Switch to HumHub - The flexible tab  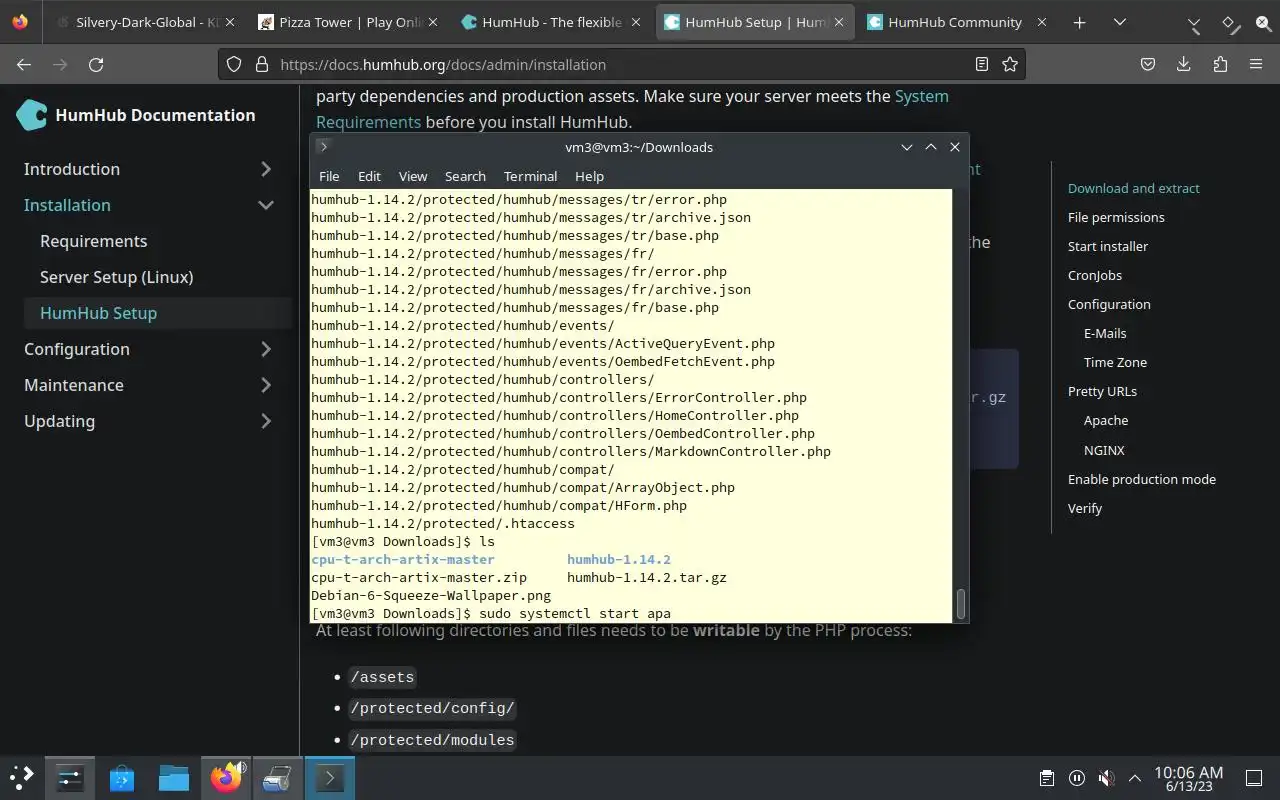[551, 22]
